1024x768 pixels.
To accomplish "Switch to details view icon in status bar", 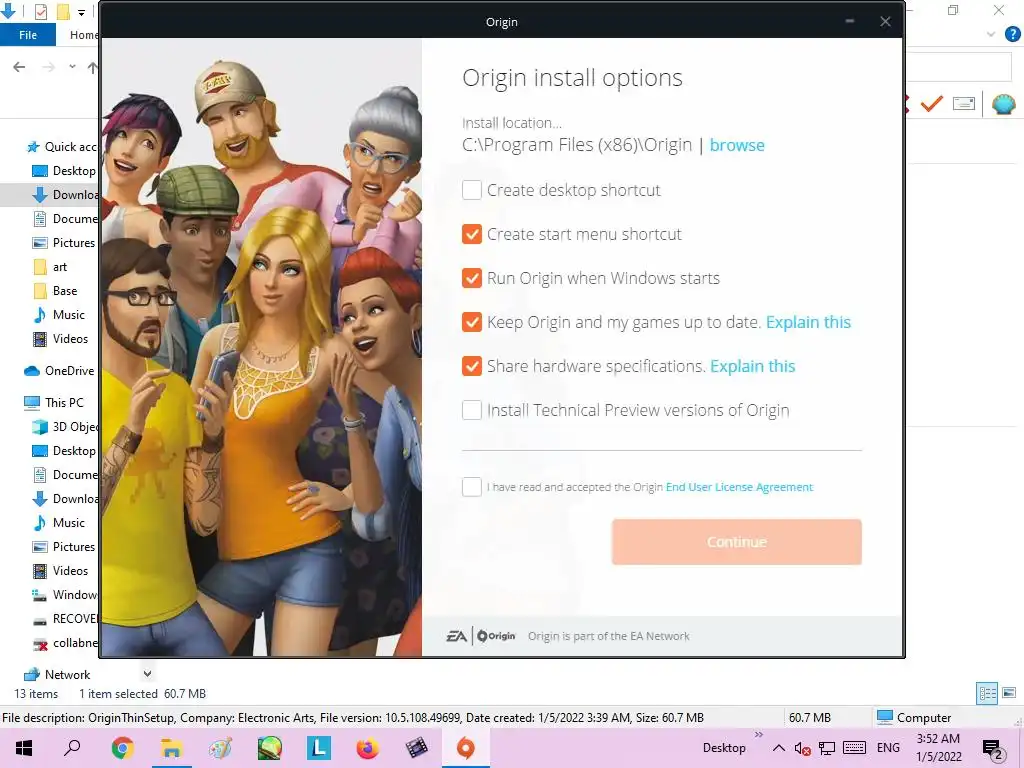I will (x=987, y=694).
